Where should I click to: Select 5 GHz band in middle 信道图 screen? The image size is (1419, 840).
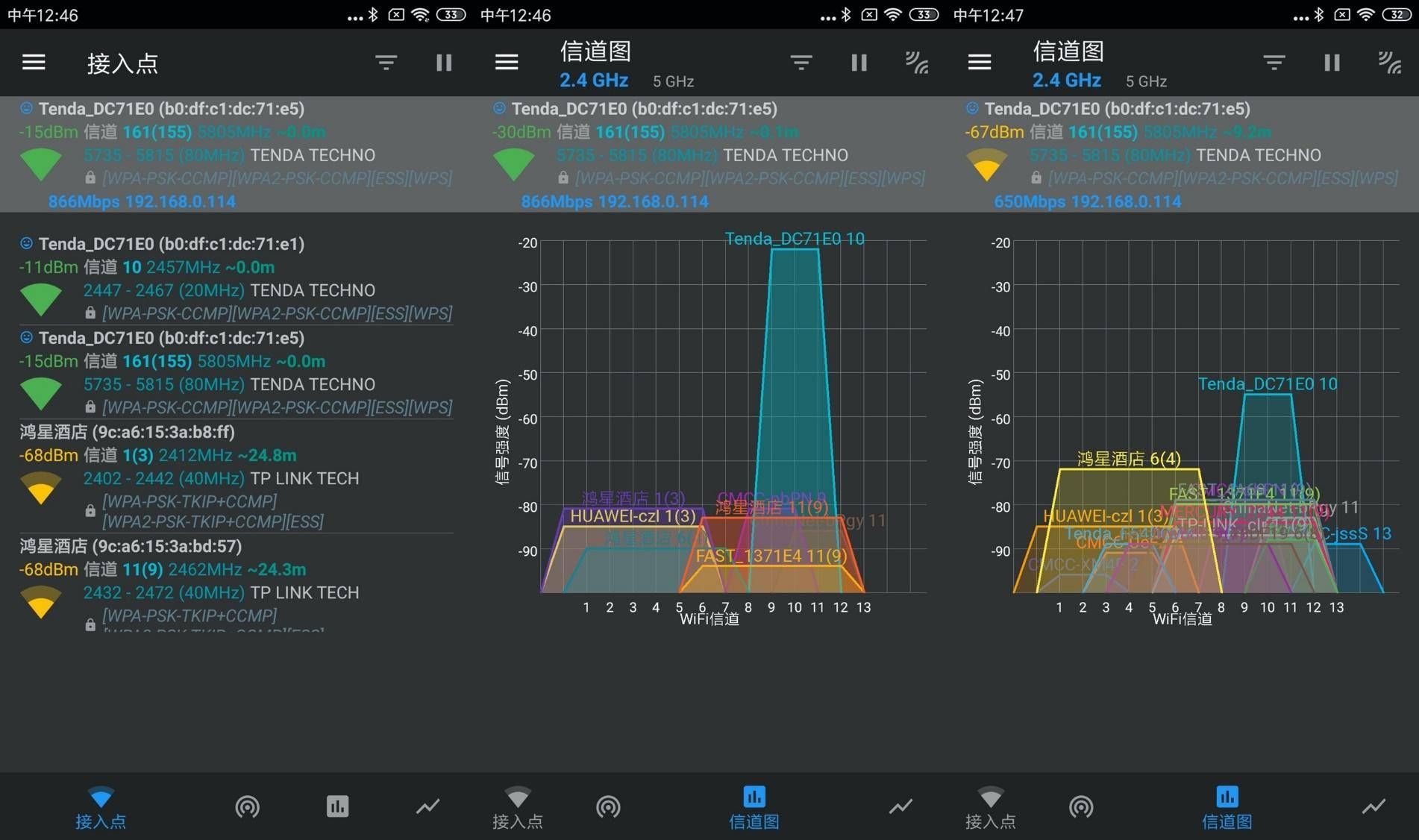[673, 81]
